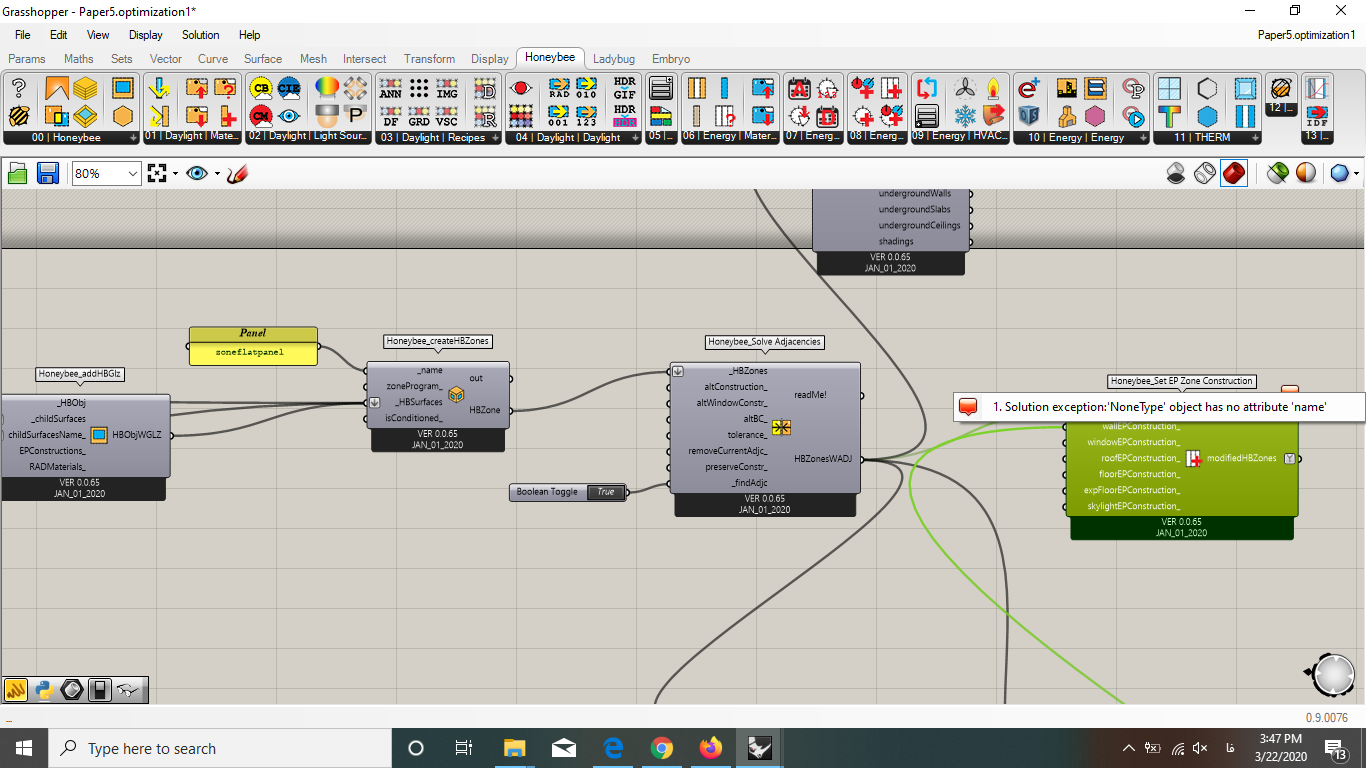Toggle the Boolean Toggle True value
This screenshot has width=1366, height=768.
point(606,492)
